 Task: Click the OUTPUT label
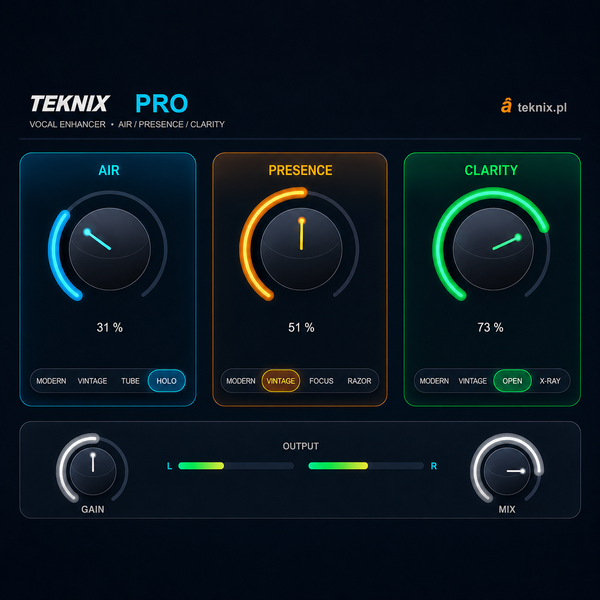[300, 446]
